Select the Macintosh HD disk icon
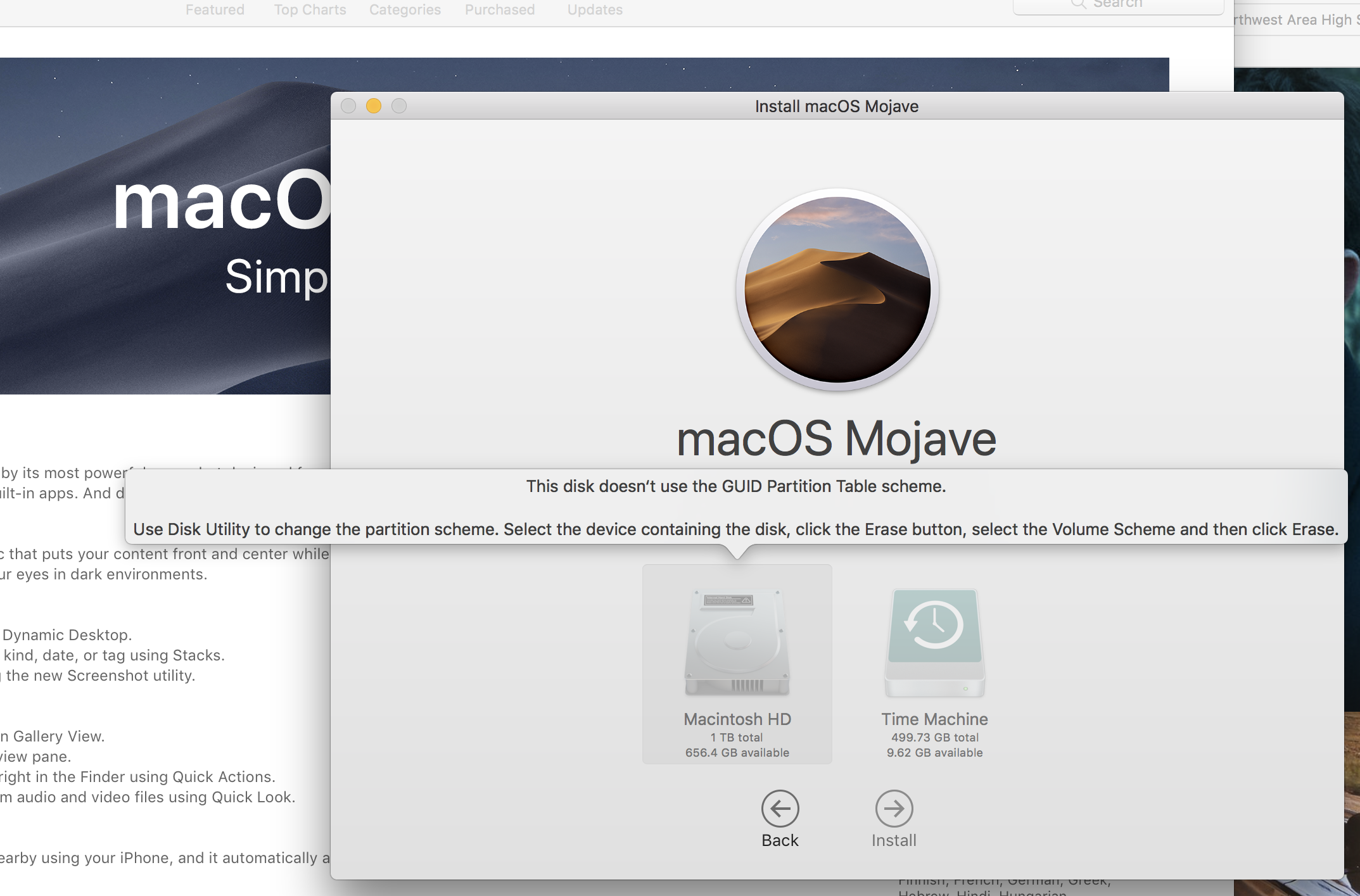Image resolution: width=1360 pixels, height=896 pixels. 737,643
